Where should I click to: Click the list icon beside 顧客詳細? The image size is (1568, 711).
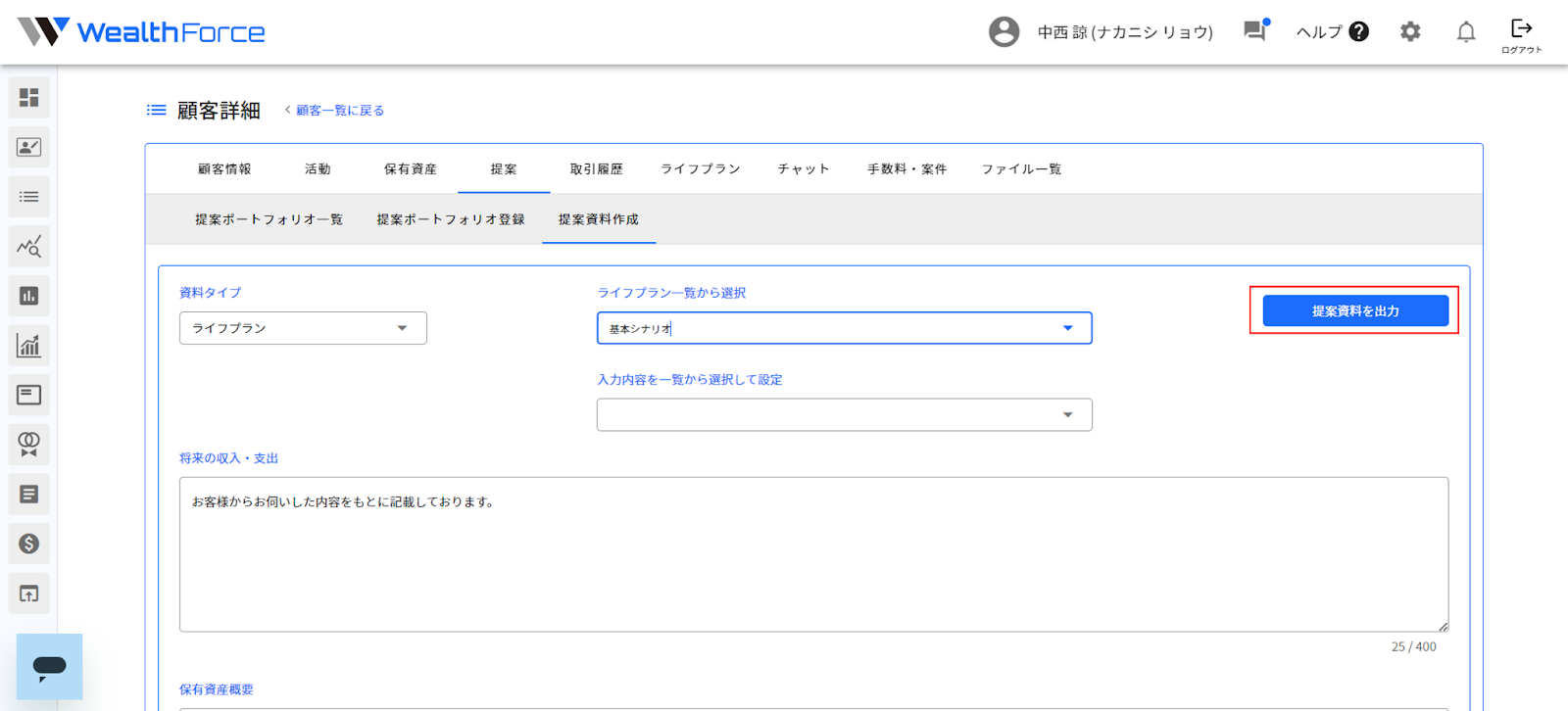(157, 111)
